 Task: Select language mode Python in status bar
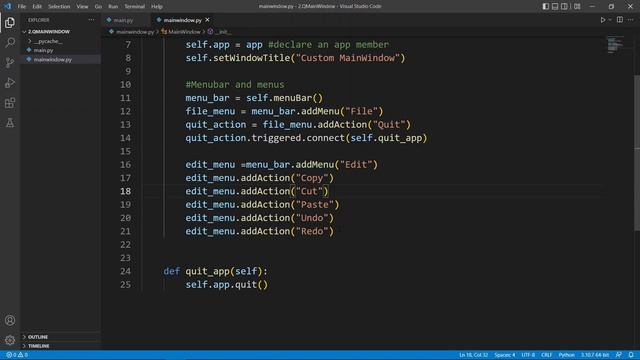567,355
